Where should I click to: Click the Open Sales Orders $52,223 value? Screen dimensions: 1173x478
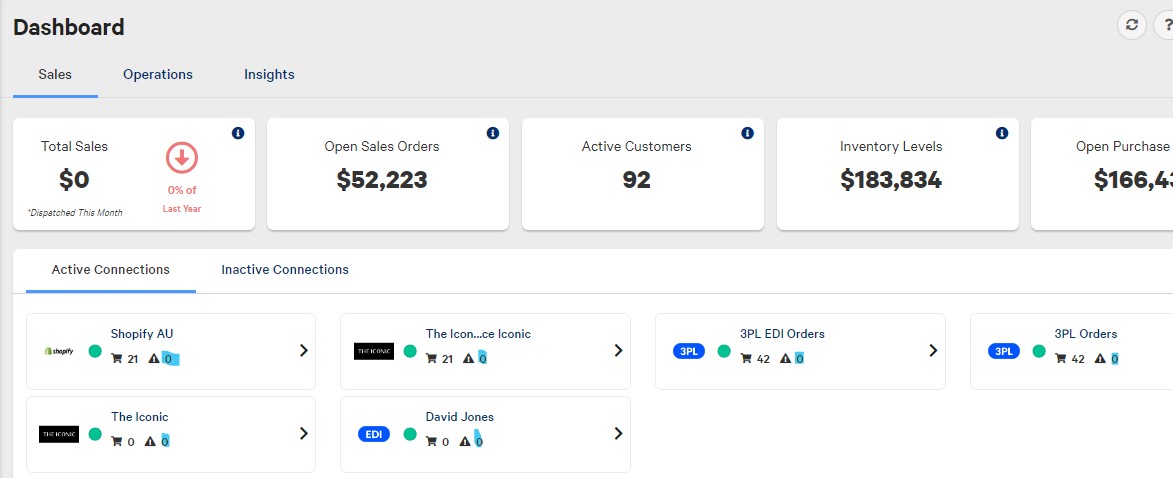(382, 180)
